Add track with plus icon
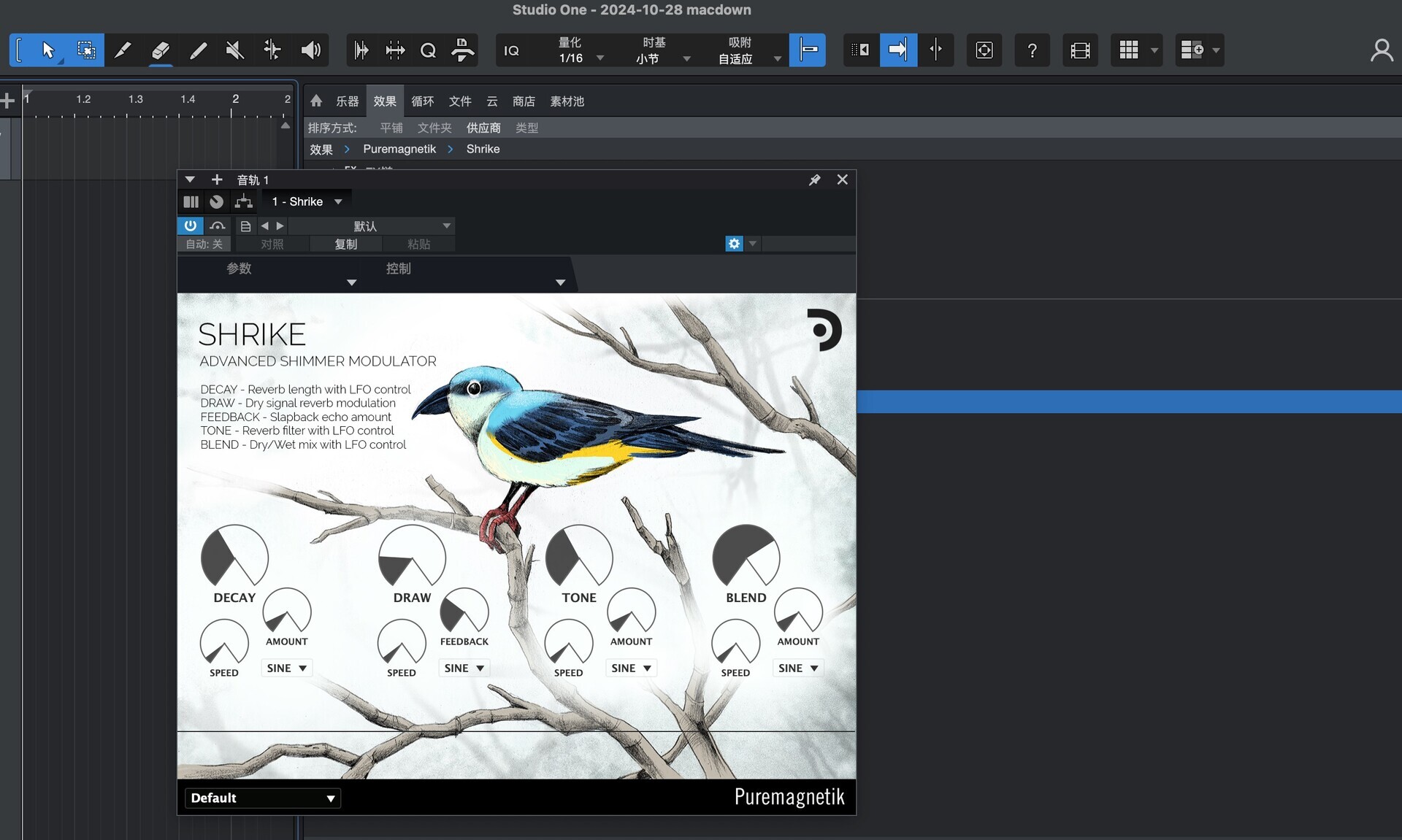 coord(8,101)
